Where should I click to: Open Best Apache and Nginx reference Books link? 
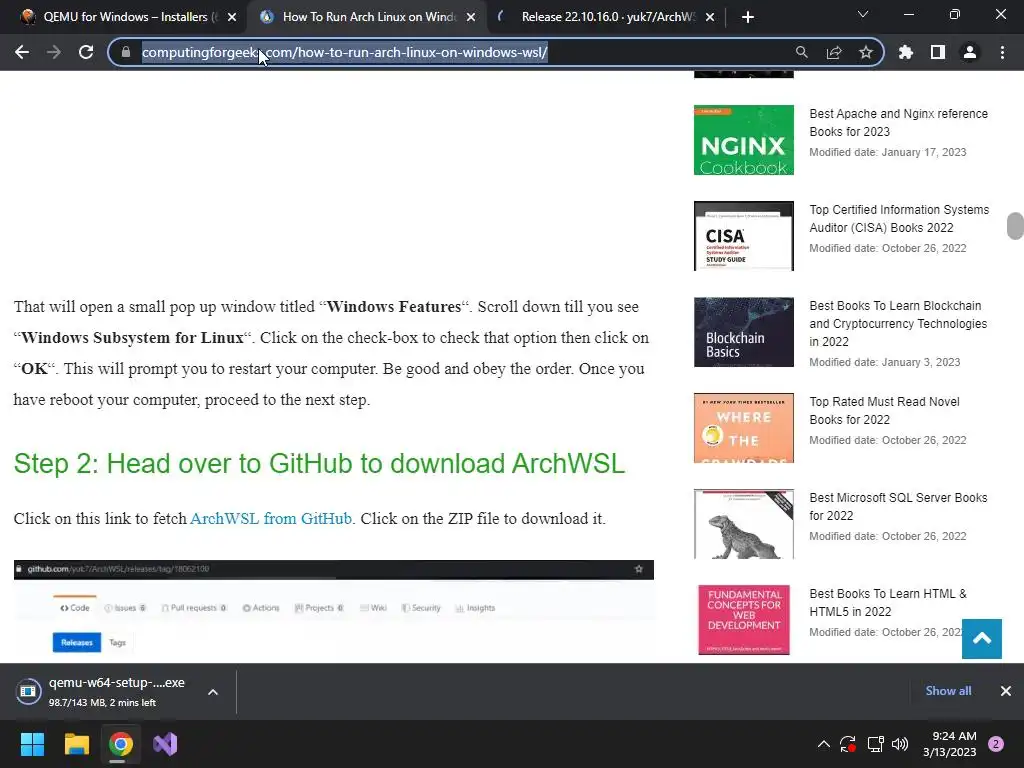[x=899, y=123]
